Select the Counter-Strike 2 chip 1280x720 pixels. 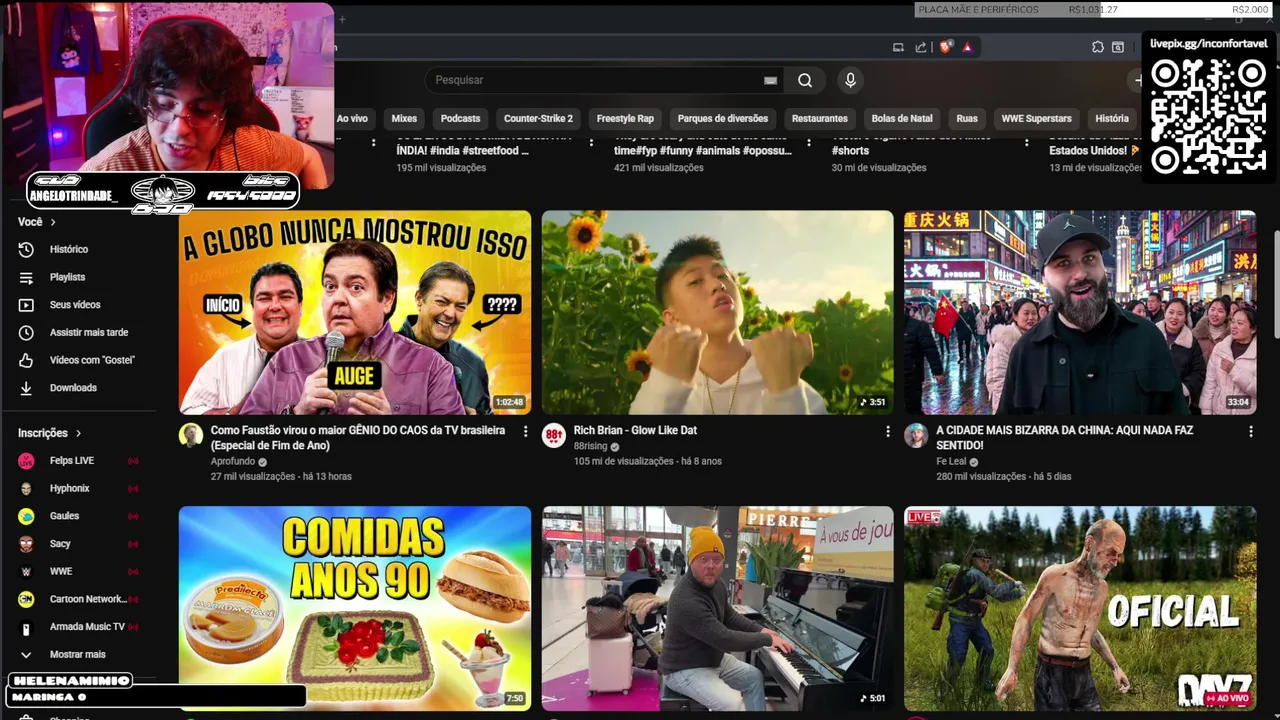click(538, 118)
